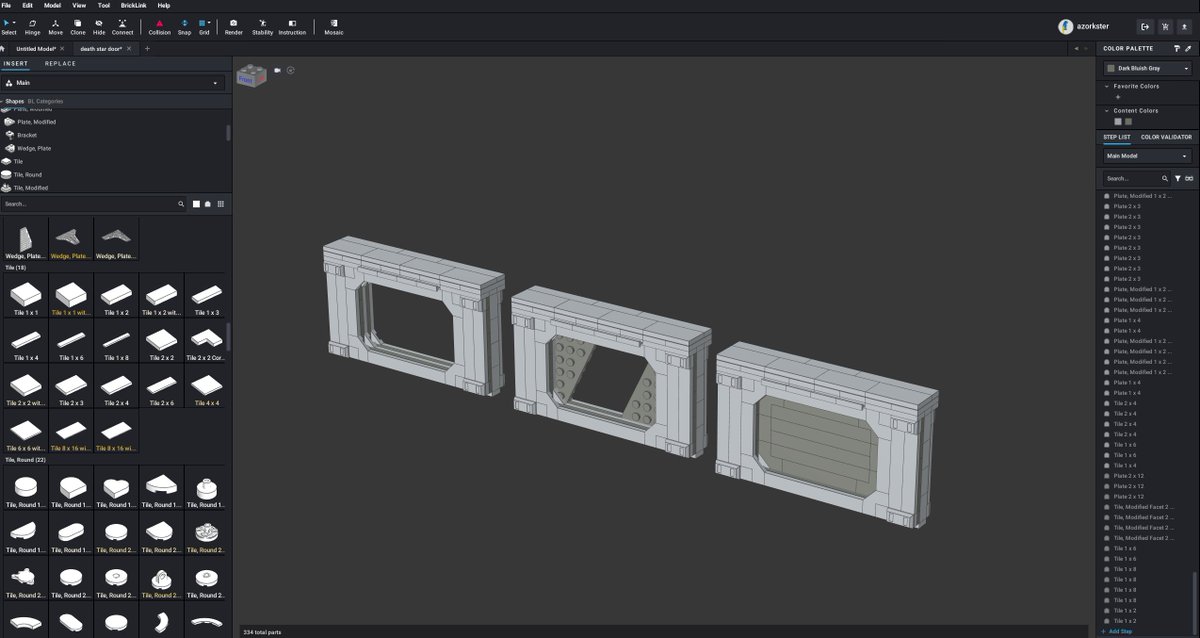Select the color eyedropper tool
This screenshot has height=638, width=1200.
tap(1188, 48)
